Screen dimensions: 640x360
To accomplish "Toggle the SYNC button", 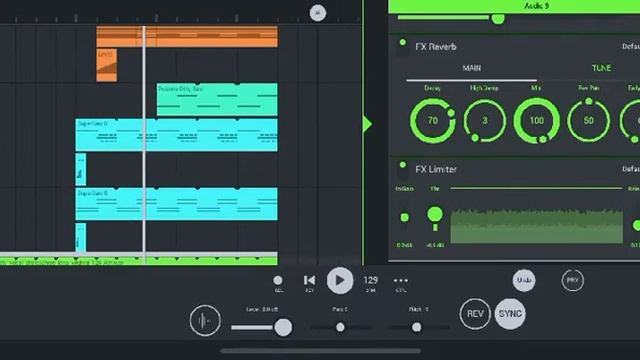I will 510,314.
